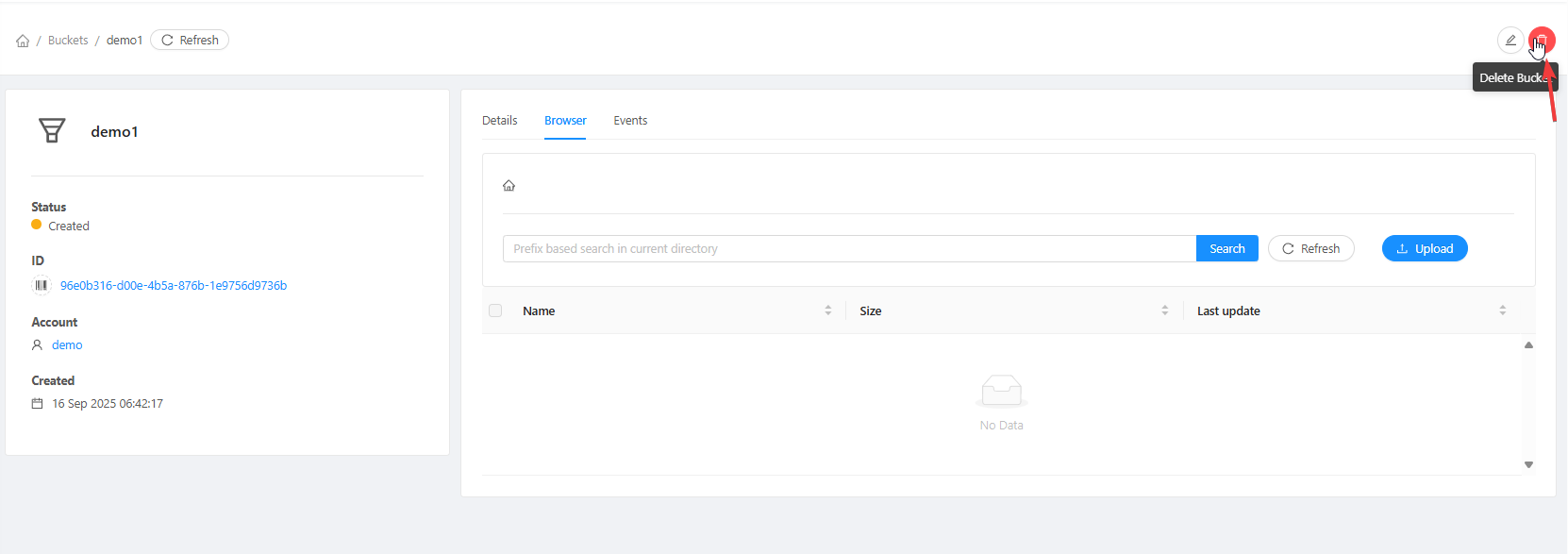Click the user icon beside demo account
This screenshot has height=554, width=1568.
coord(38,345)
